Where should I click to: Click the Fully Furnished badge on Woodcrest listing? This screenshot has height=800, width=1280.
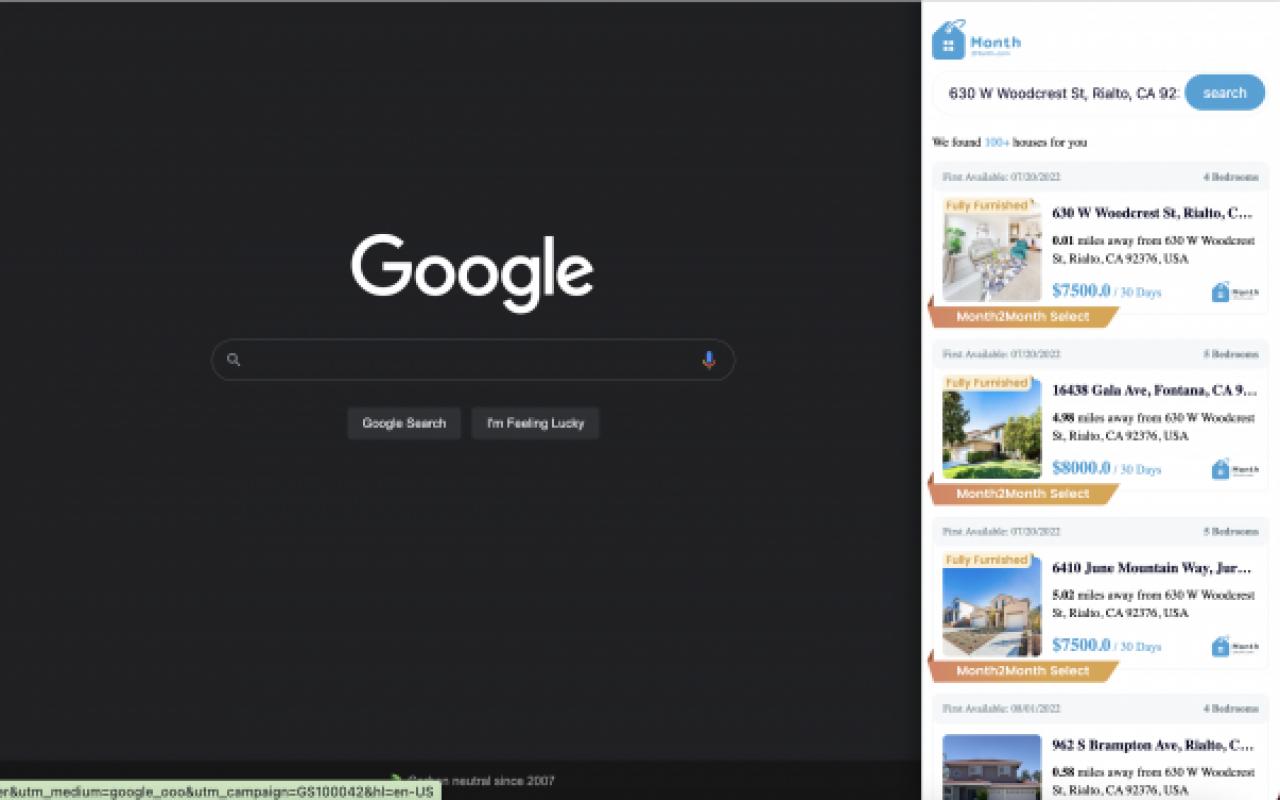(987, 206)
